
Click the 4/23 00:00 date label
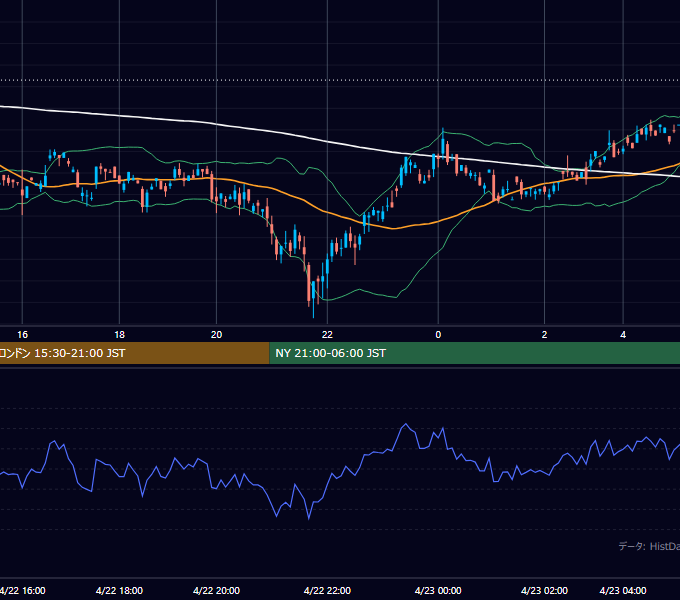(438, 590)
